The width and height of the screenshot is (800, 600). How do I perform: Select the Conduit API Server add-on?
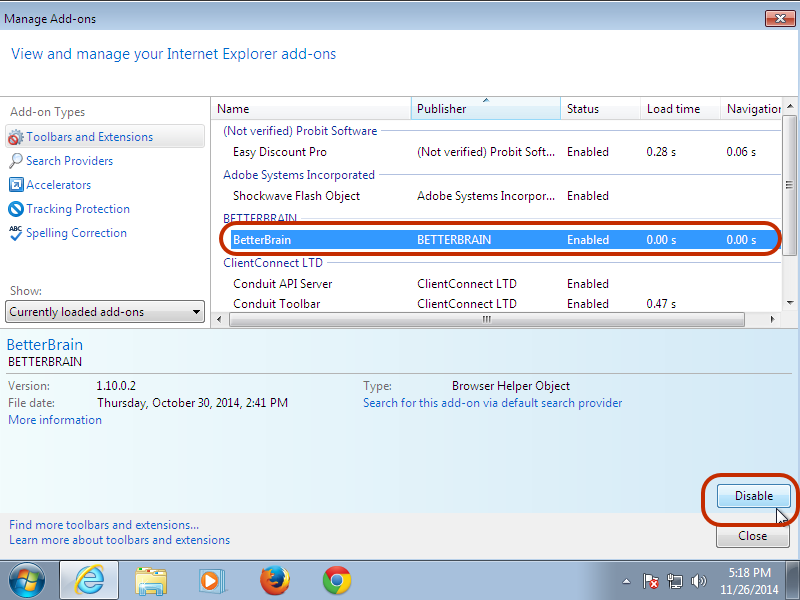(x=506, y=284)
